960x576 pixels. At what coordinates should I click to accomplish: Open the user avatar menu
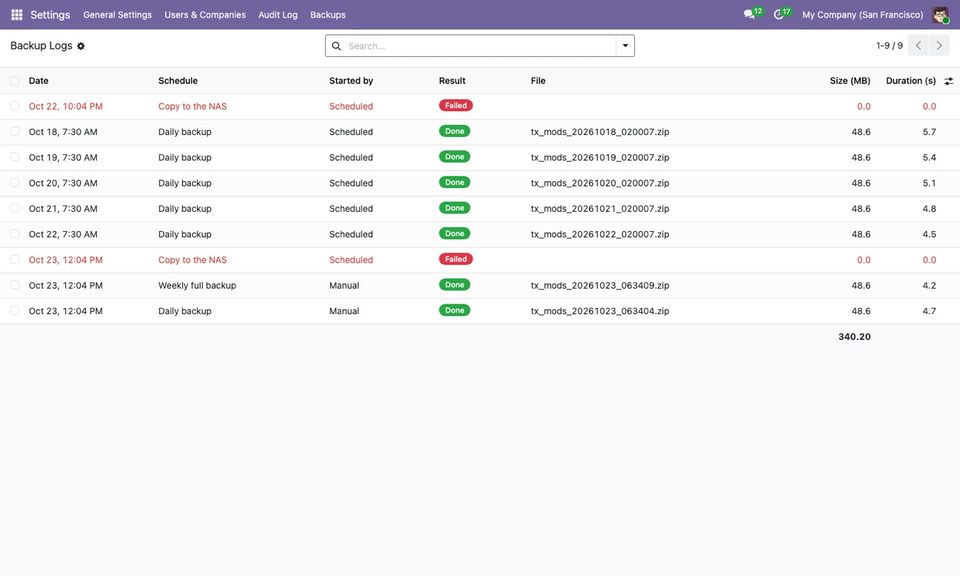tap(940, 15)
